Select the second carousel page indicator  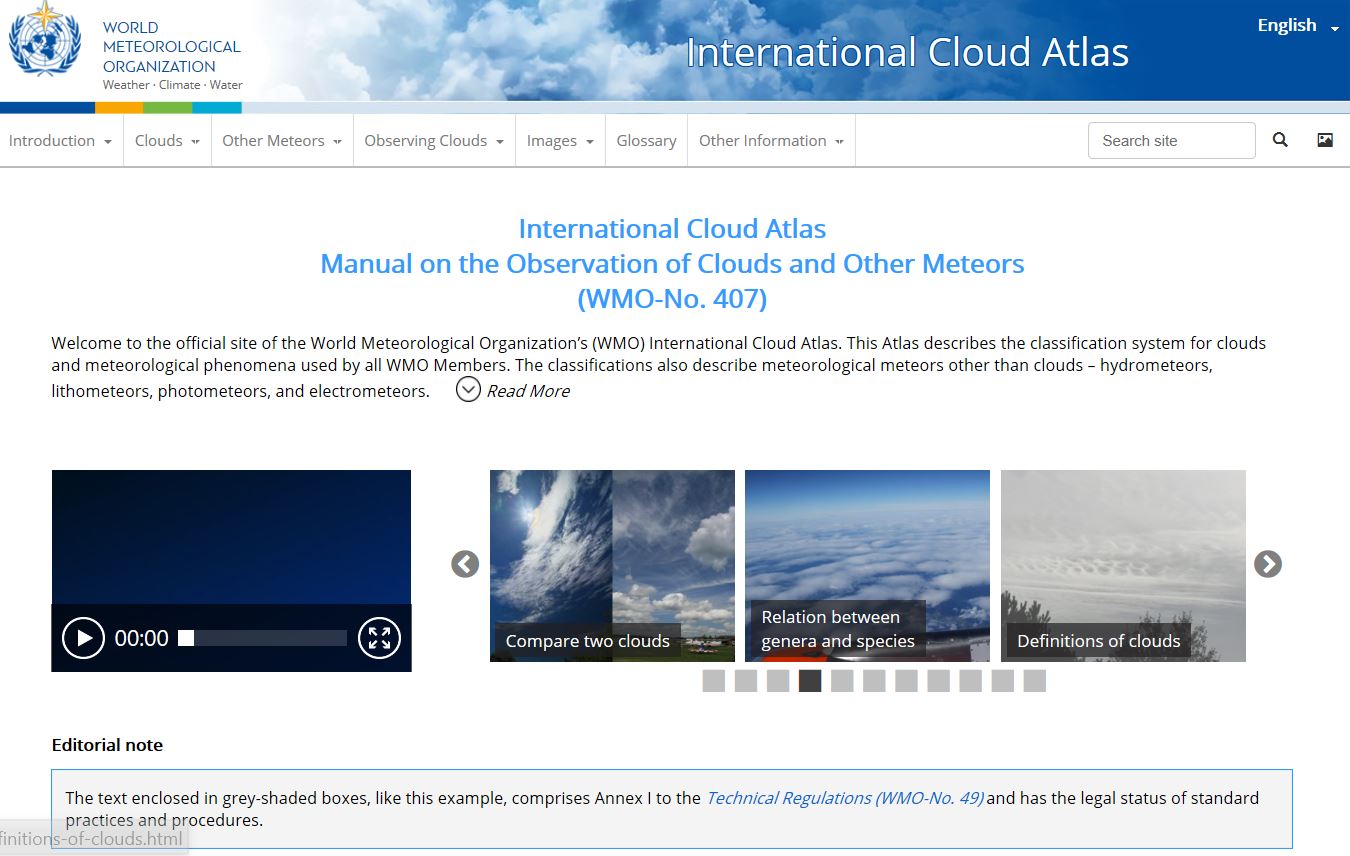[x=746, y=681]
